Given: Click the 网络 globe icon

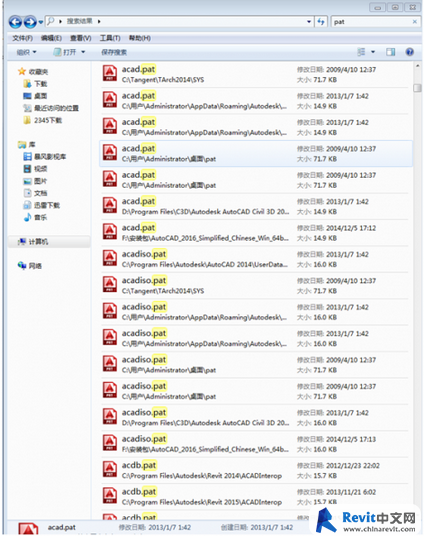Looking at the screenshot, I should point(22,265).
